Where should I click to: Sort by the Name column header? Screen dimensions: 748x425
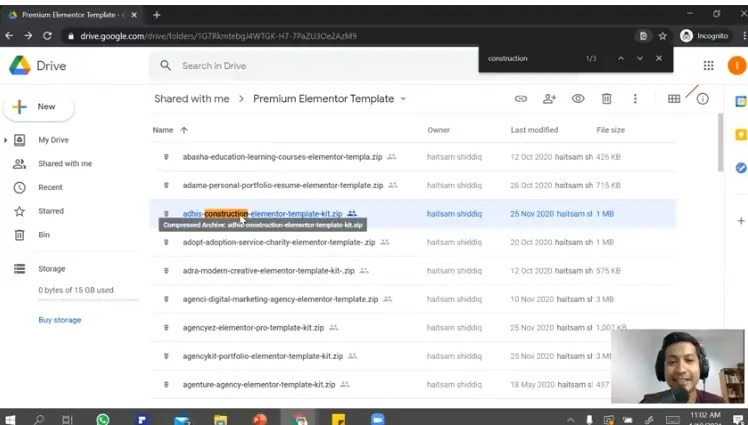pos(163,130)
